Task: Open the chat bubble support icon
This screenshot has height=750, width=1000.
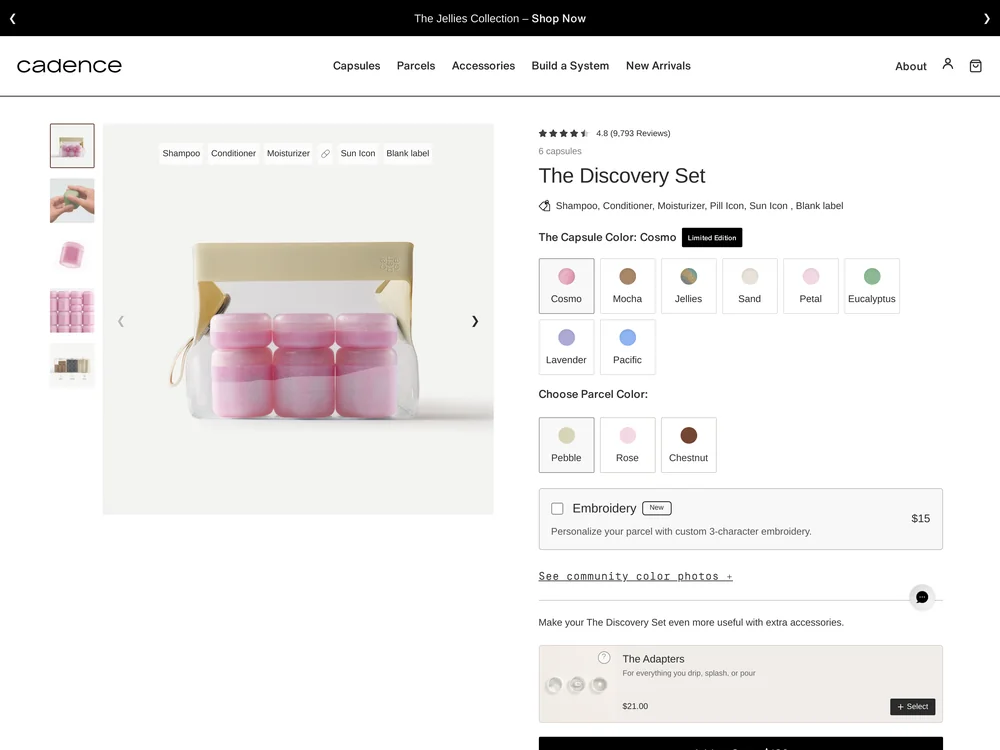Action: [922, 597]
